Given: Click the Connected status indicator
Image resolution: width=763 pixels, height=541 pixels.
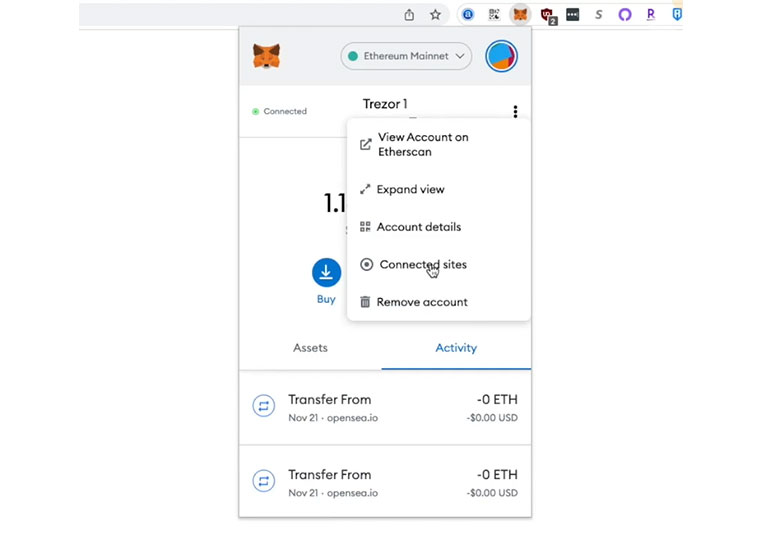Looking at the screenshot, I should [x=279, y=111].
